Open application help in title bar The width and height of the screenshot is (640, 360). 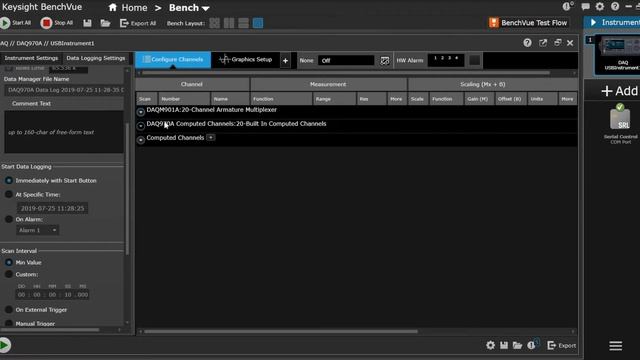[x=615, y=6]
